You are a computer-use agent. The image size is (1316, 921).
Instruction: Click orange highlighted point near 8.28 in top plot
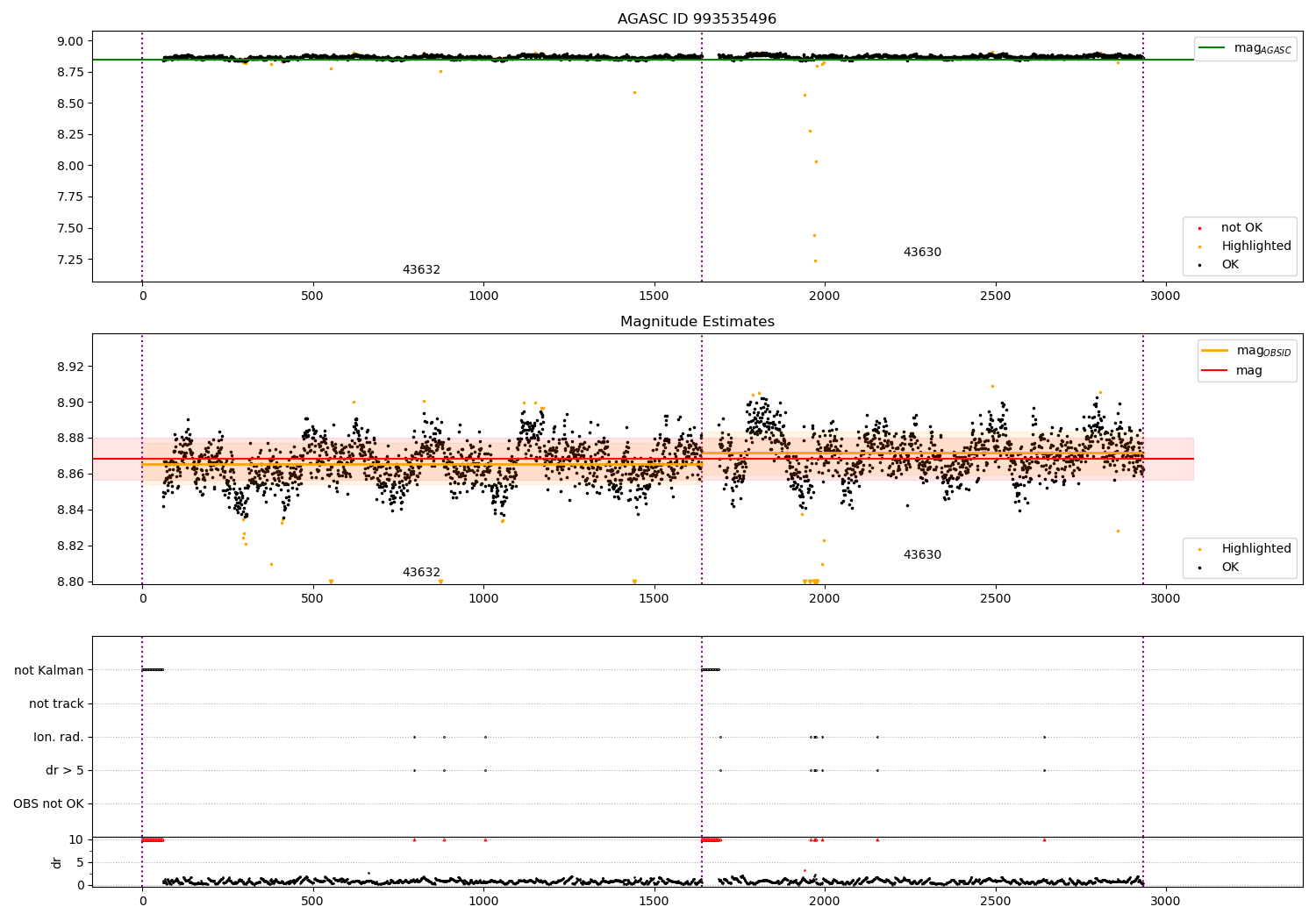(810, 131)
